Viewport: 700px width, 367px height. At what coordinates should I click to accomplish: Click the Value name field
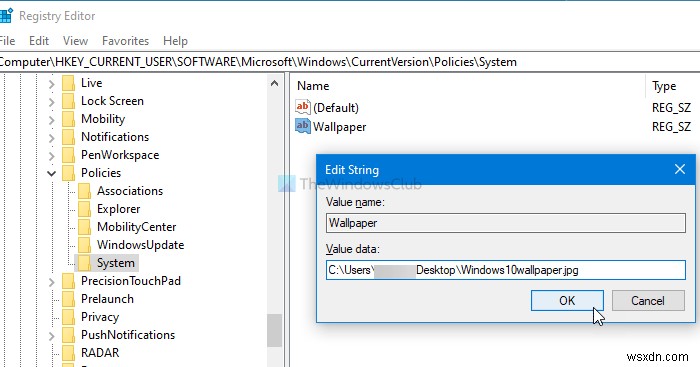[506, 223]
